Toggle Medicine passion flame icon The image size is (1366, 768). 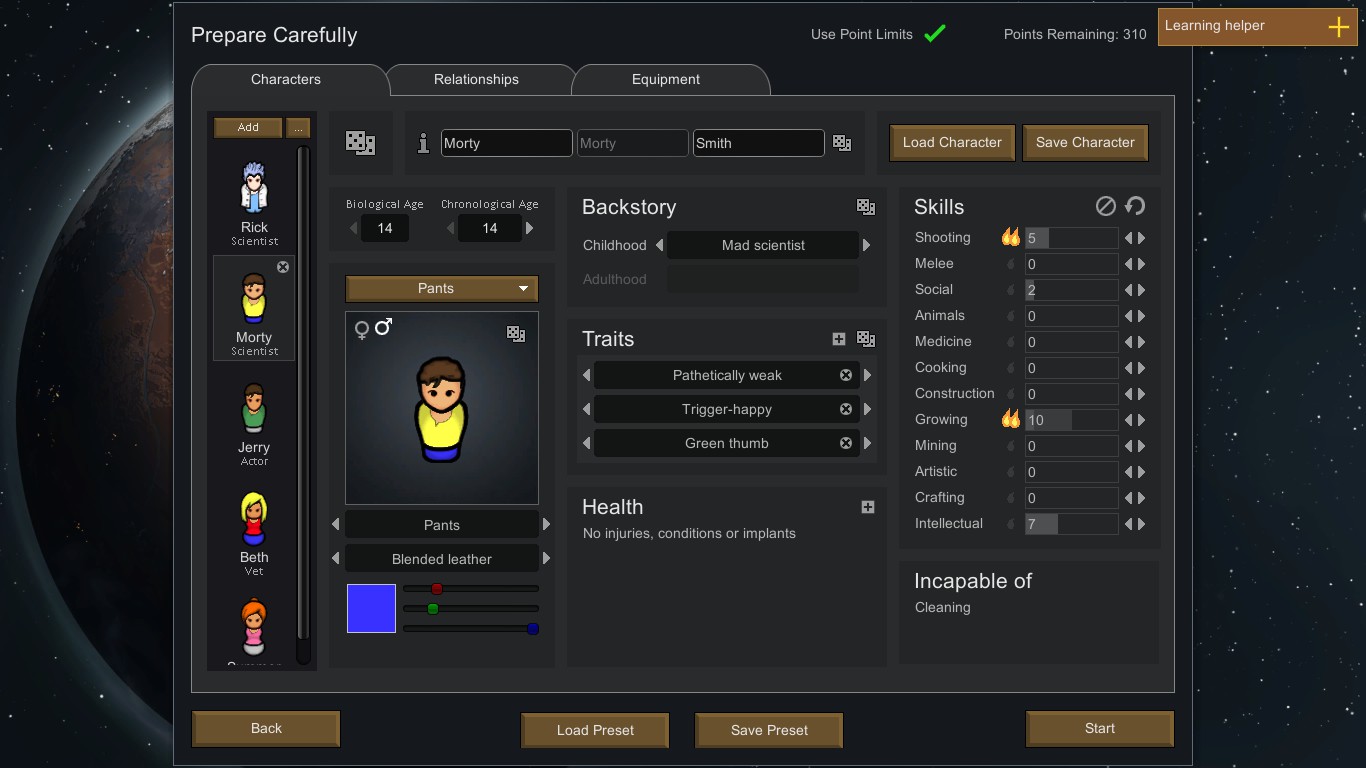pos(1010,342)
